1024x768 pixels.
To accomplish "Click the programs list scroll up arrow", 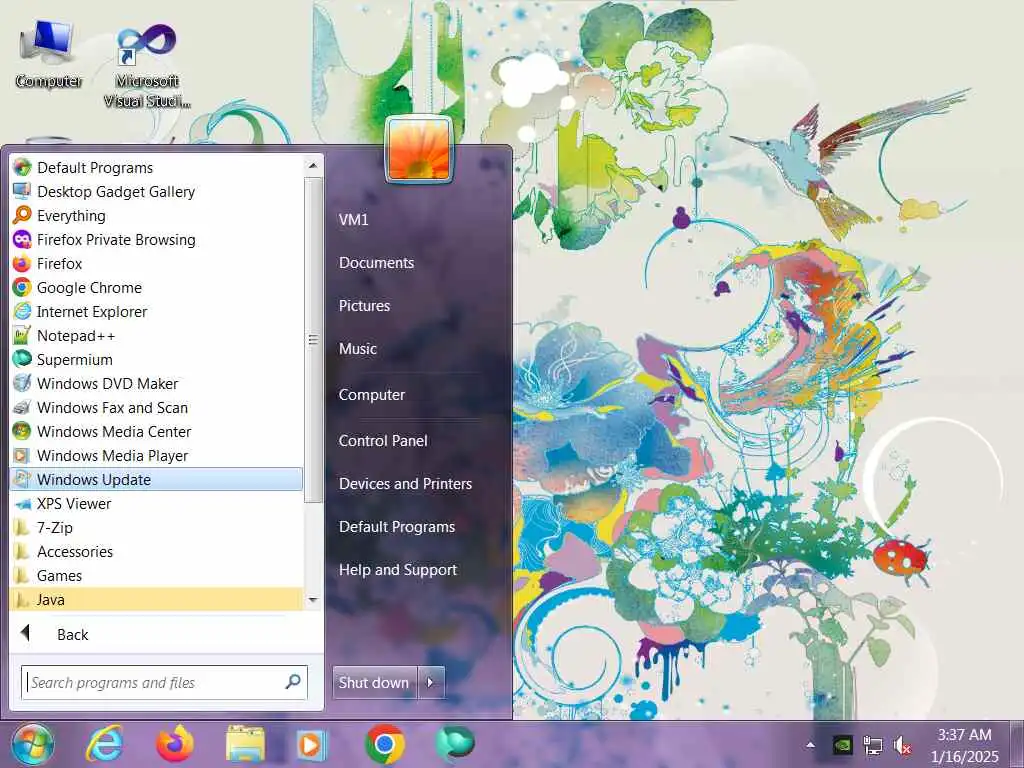I will pyautogui.click(x=313, y=166).
